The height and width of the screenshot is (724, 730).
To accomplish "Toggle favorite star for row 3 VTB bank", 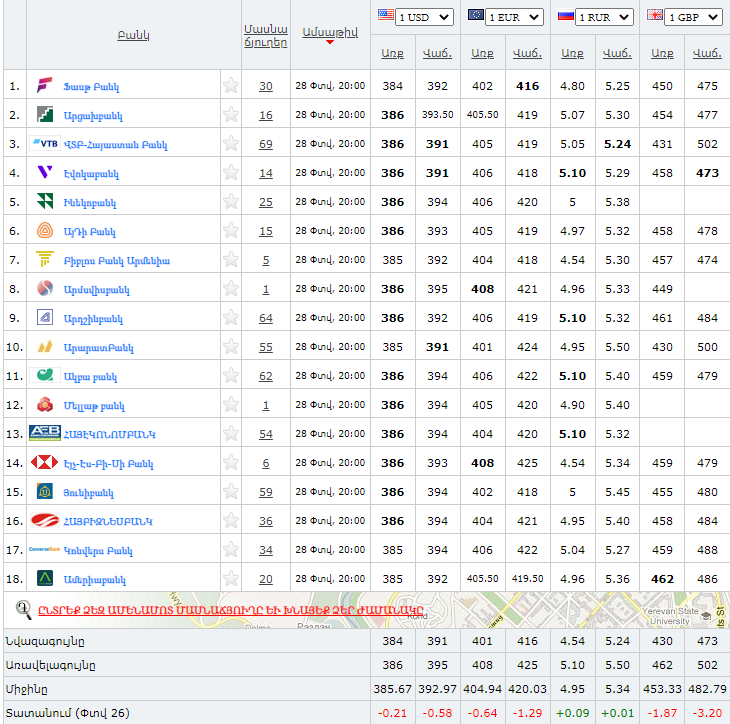I will tap(230, 143).
